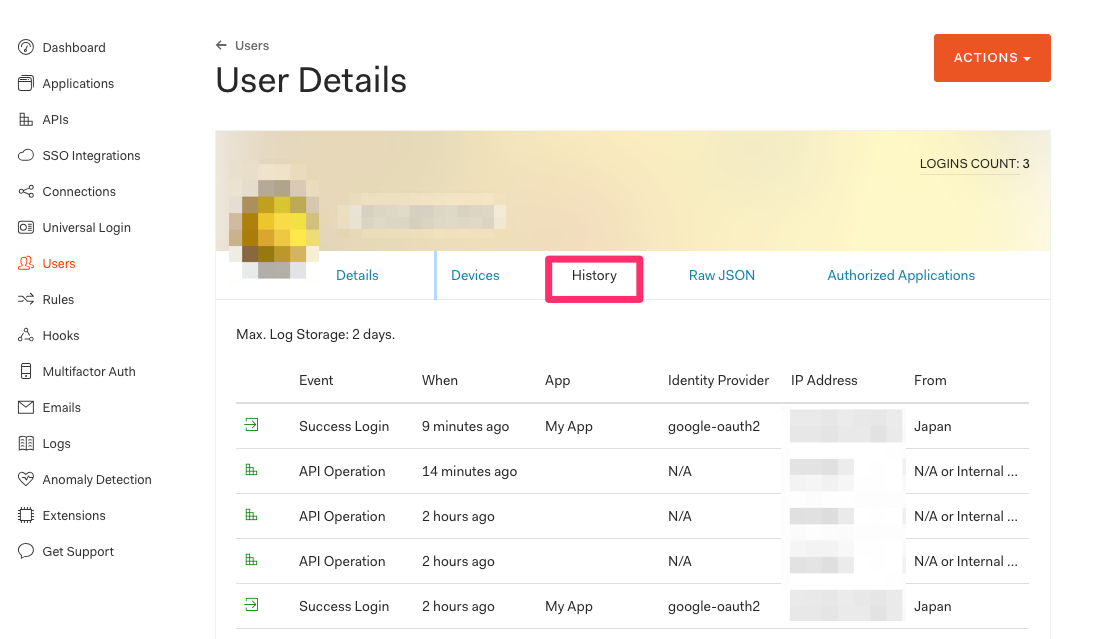Open the Dashboard from the sidebar

pos(74,47)
